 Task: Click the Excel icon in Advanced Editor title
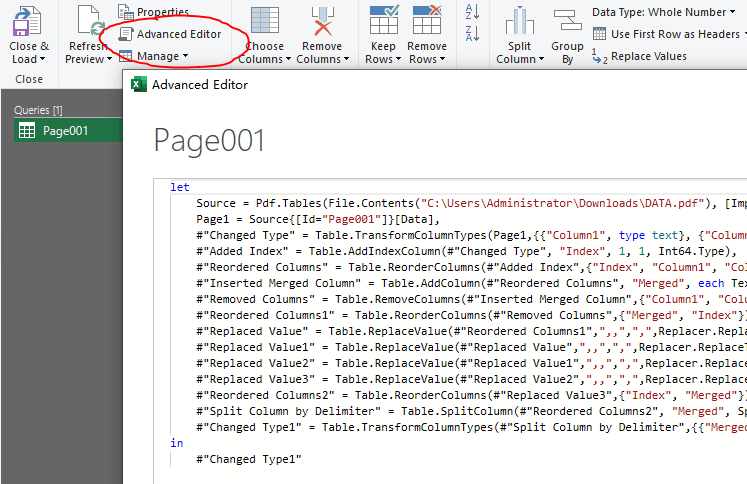[x=139, y=84]
